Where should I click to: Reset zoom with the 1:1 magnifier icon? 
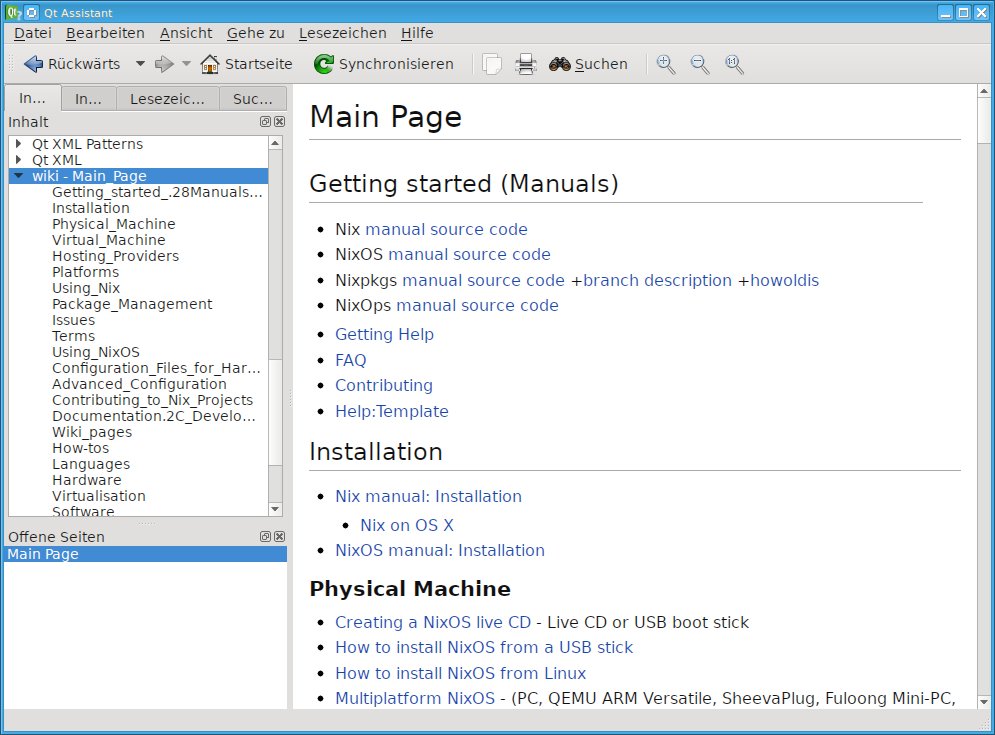(734, 64)
